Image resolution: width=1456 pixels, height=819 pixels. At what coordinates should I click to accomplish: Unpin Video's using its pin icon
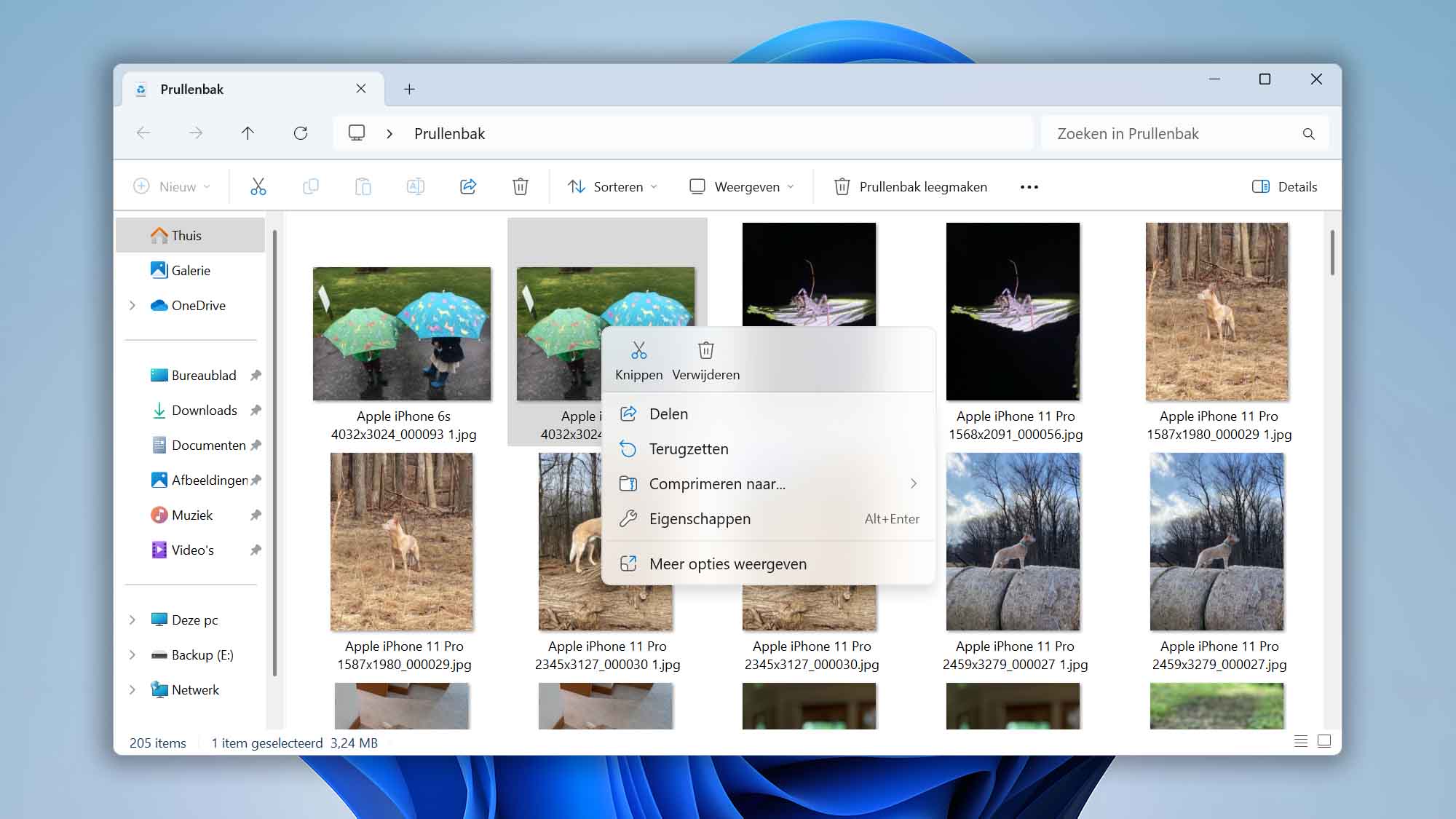256,550
